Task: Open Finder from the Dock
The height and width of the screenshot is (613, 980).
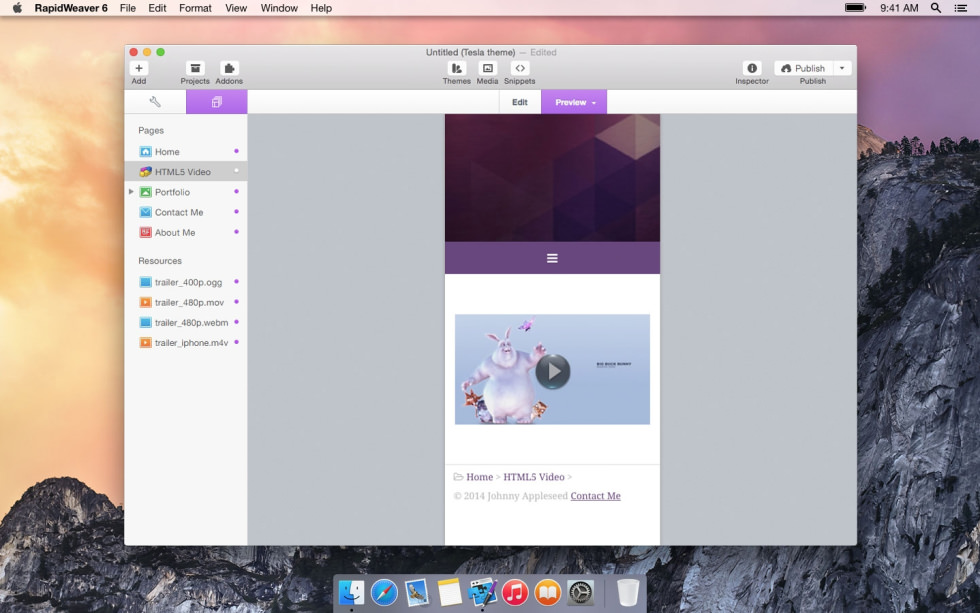Action: tap(351, 592)
